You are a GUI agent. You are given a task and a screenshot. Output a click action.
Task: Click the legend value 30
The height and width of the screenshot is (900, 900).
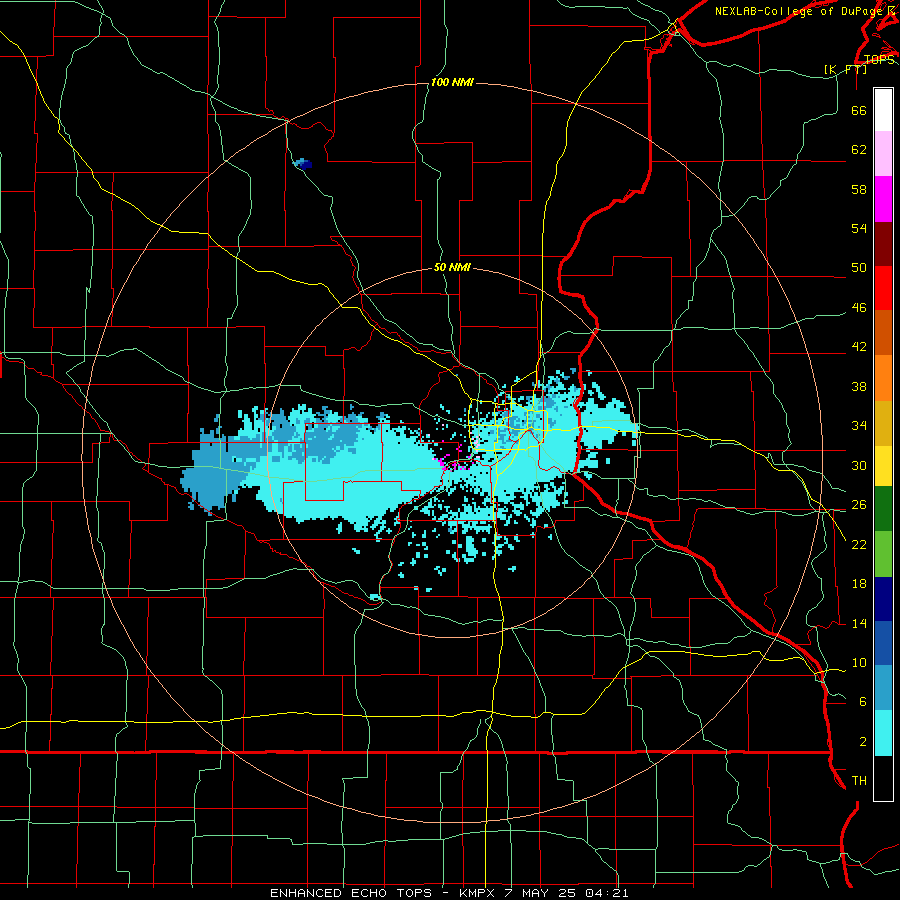[x=859, y=465]
